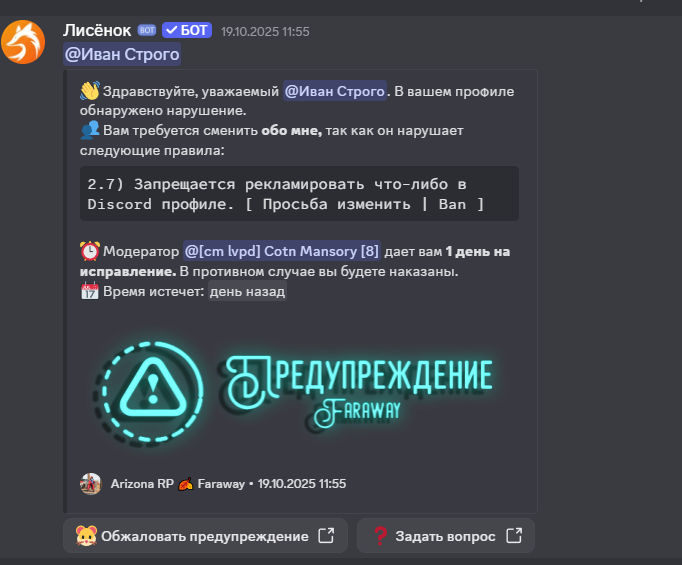682x565 pixels.
Task: Click the waving hand emoji in greeting
Action: click(90, 91)
